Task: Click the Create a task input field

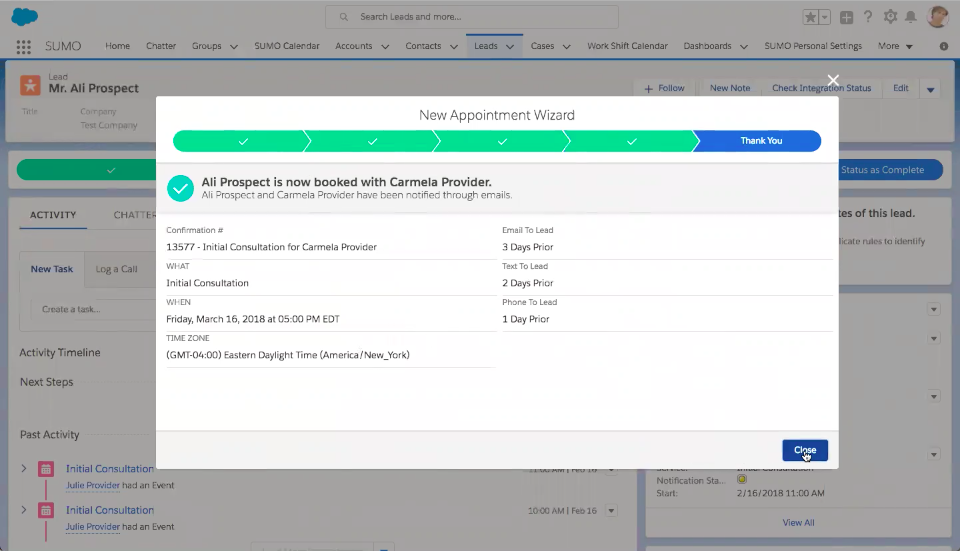Action: [x=93, y=309]
